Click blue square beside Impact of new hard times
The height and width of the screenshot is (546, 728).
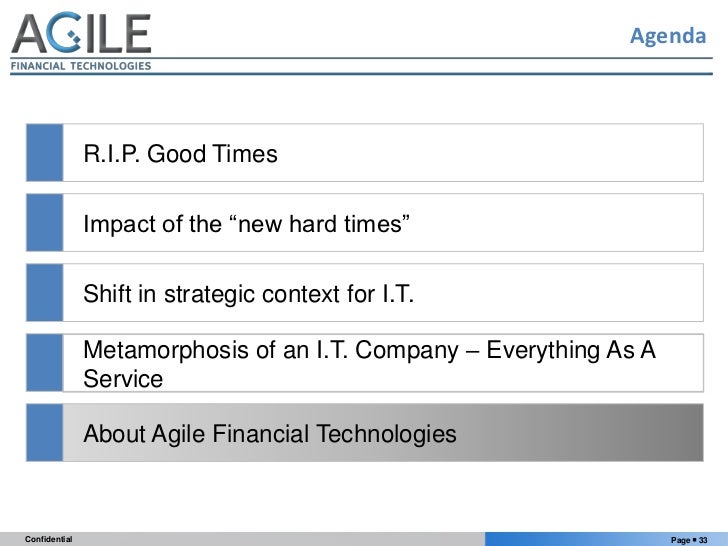point(45,223)
